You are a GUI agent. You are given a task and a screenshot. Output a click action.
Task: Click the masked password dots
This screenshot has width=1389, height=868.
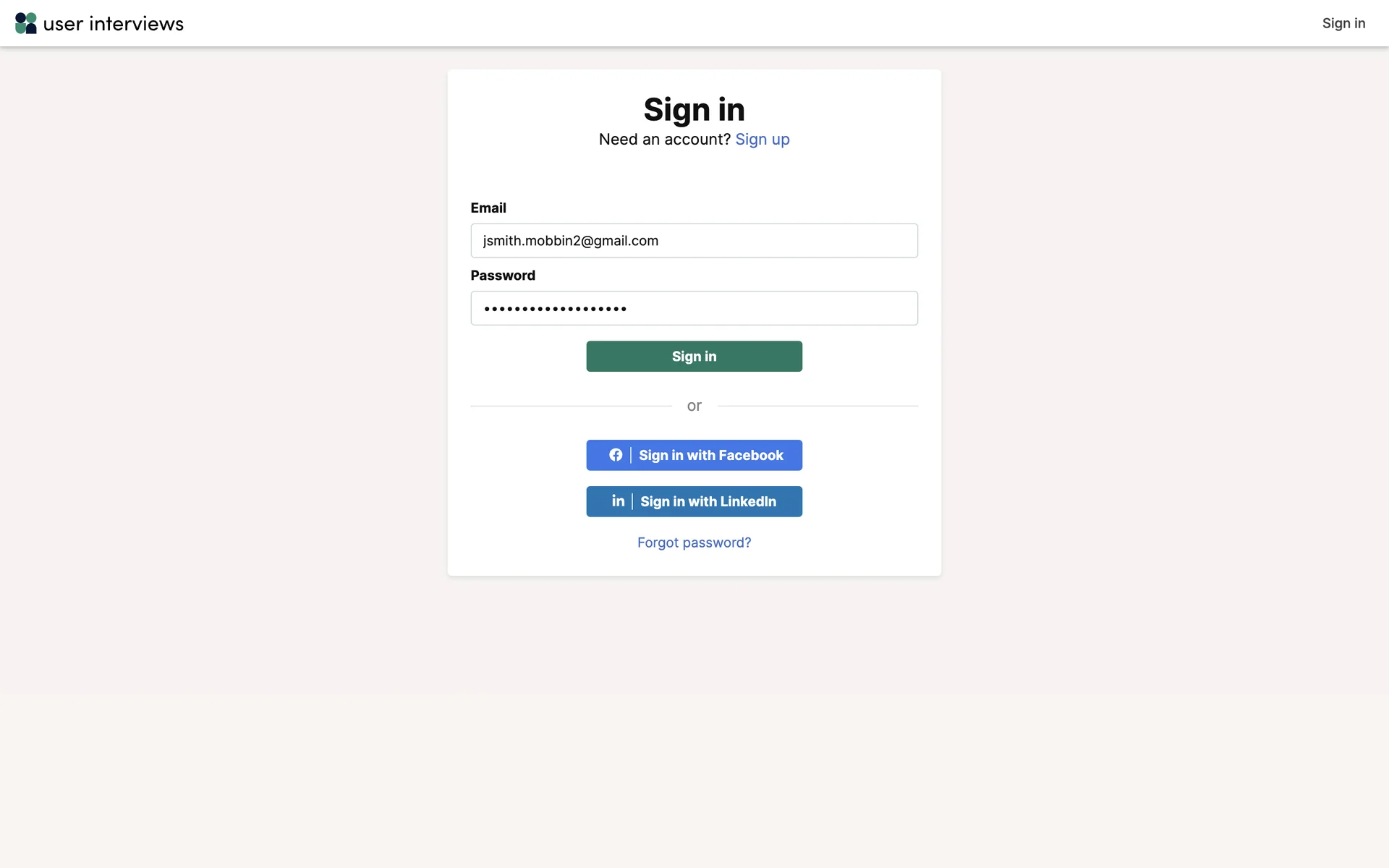[x=555, y=309]
